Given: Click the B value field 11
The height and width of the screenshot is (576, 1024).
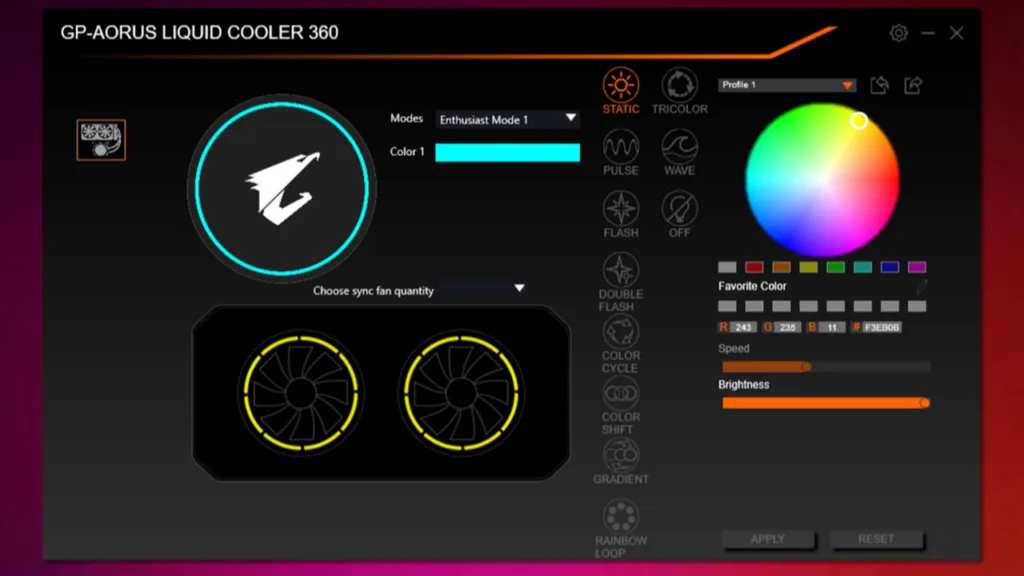Looking at the screenshot, I should (x=832, y=327).
